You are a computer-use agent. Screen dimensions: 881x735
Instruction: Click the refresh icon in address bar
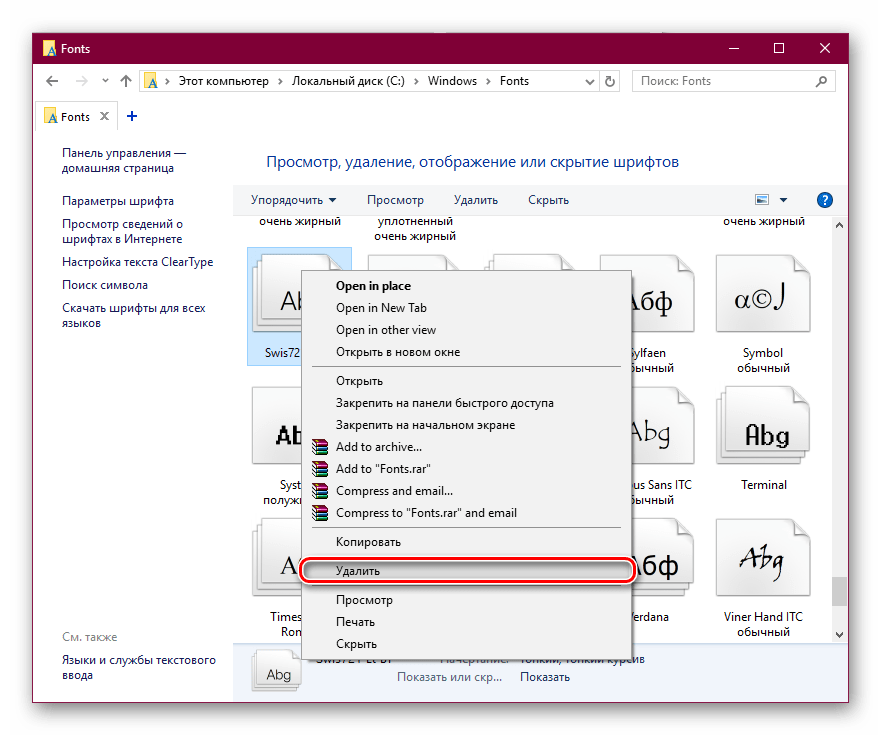(611, 81)
